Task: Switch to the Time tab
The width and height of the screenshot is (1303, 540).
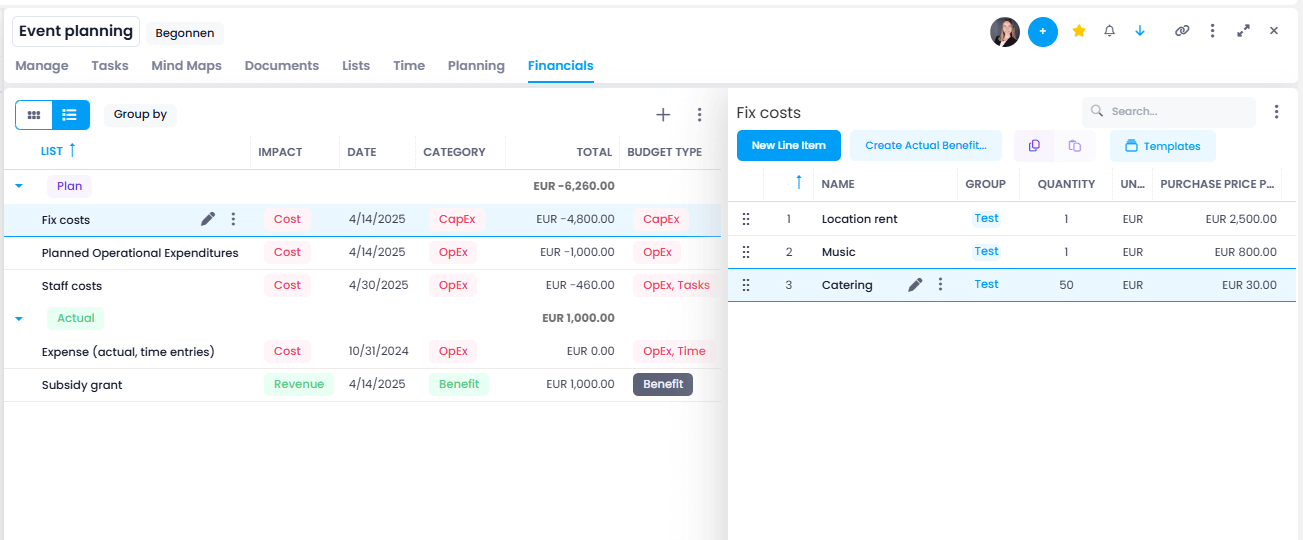Action: [409, 65]
